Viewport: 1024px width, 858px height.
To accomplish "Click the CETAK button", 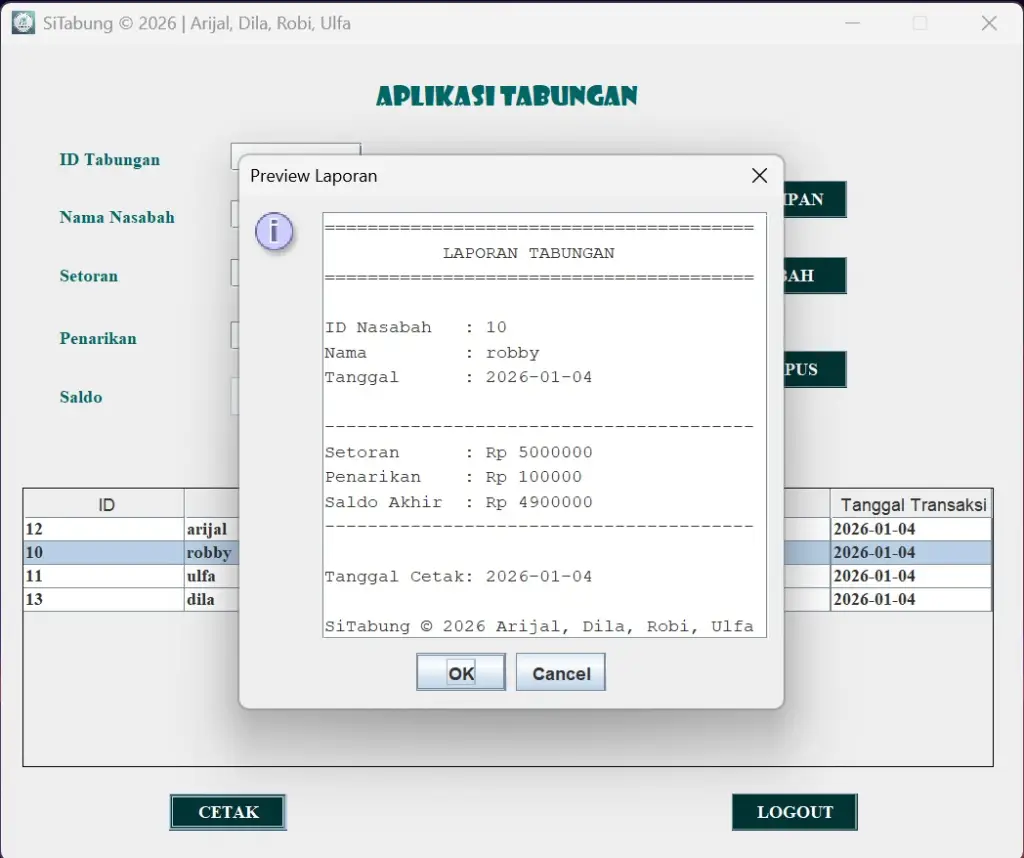I will 228,812.
